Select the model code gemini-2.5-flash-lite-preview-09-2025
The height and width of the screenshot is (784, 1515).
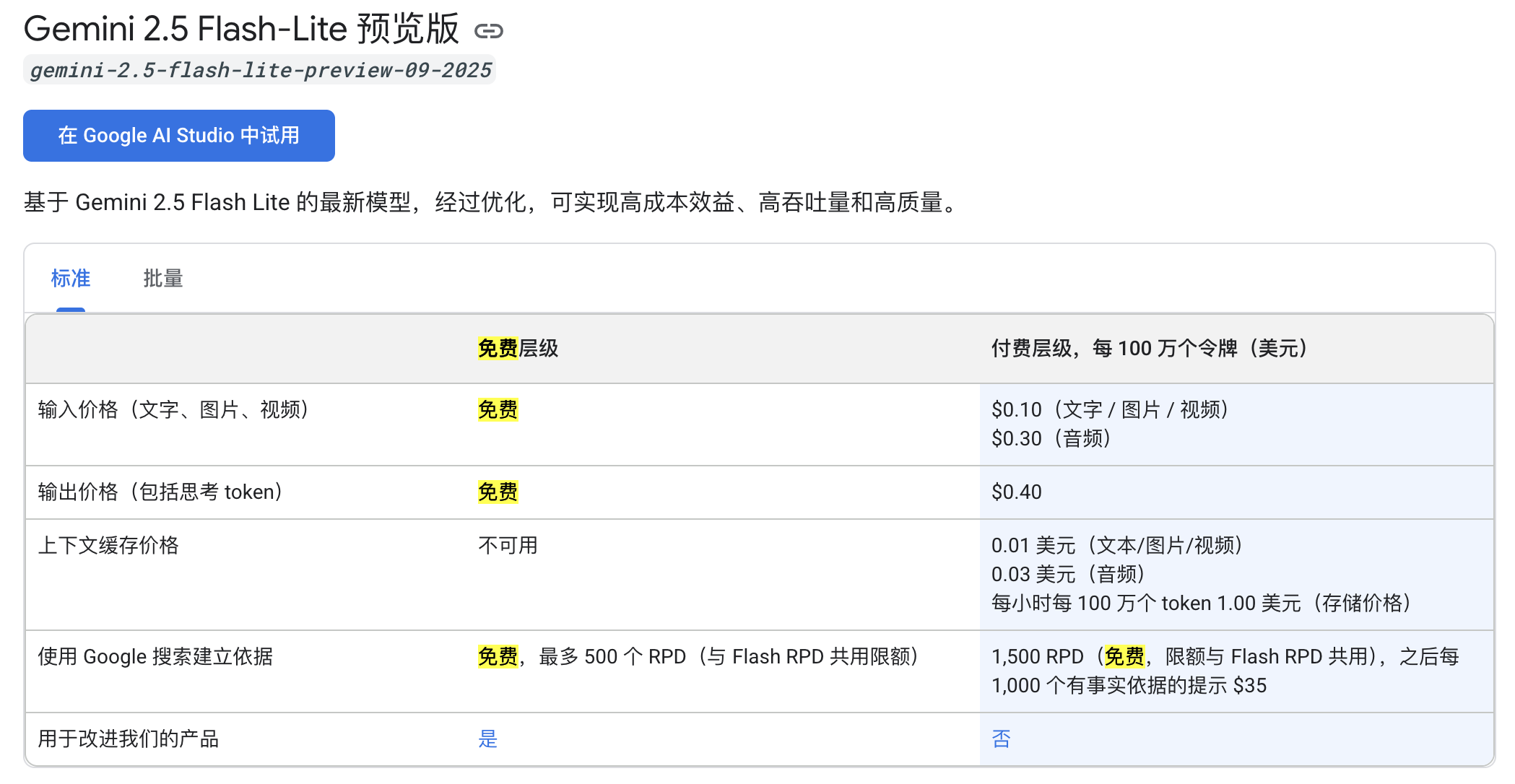tap(260, 70)
